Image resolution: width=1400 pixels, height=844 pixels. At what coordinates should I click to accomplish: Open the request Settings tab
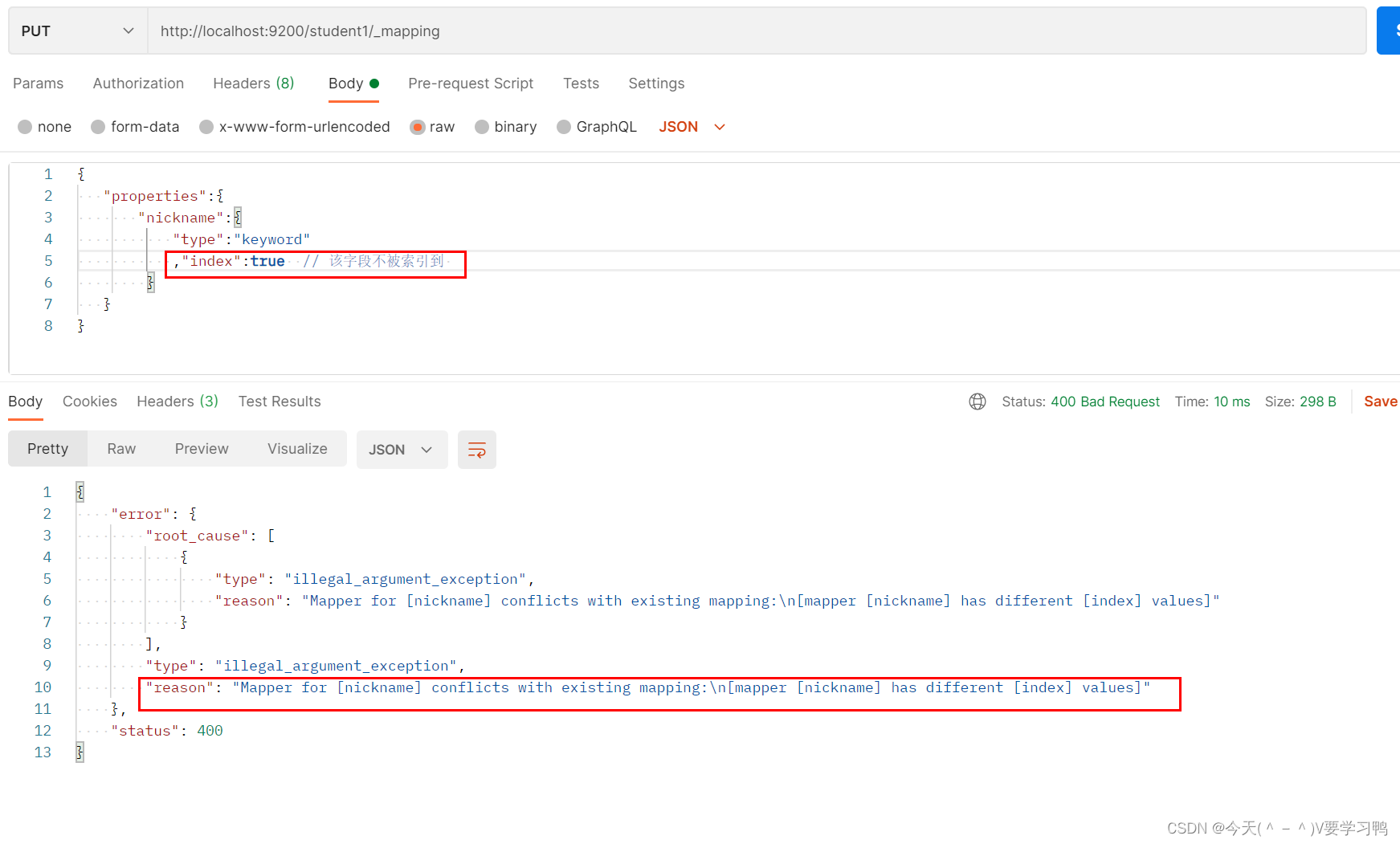click(x=656, y=84)
